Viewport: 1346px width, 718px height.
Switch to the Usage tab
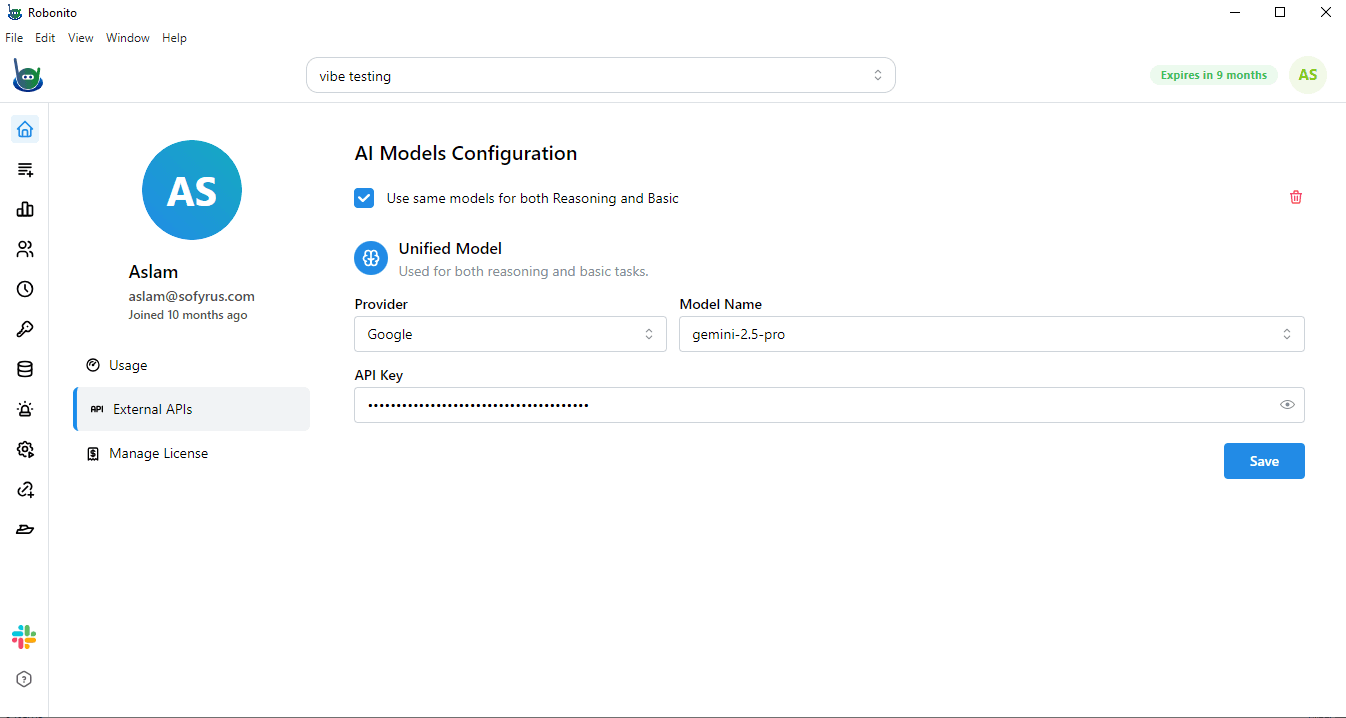[x=127, y=365]
